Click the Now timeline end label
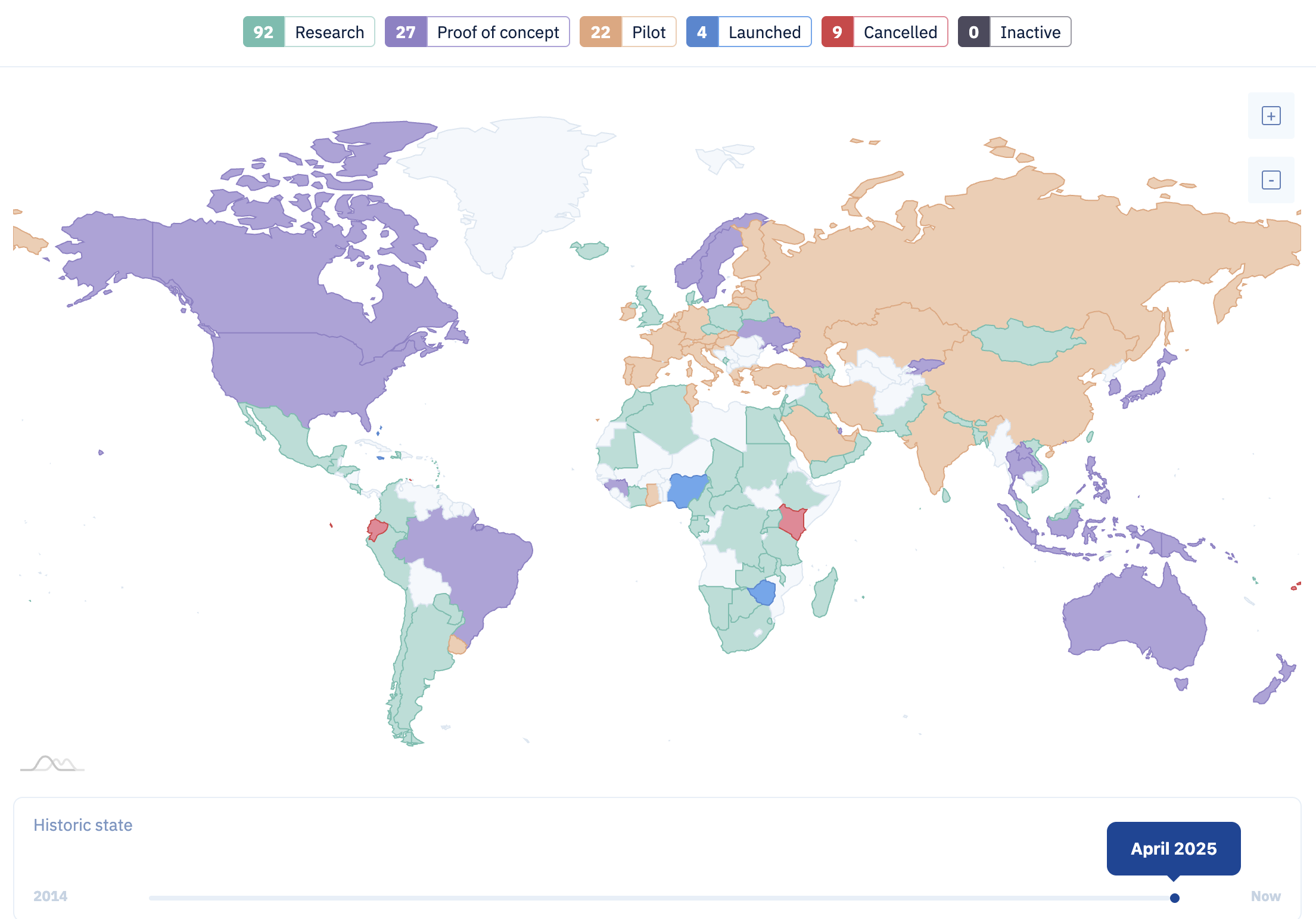Image resolution: width=1316 pixels, height=919 pixels. pos(1265,896)
